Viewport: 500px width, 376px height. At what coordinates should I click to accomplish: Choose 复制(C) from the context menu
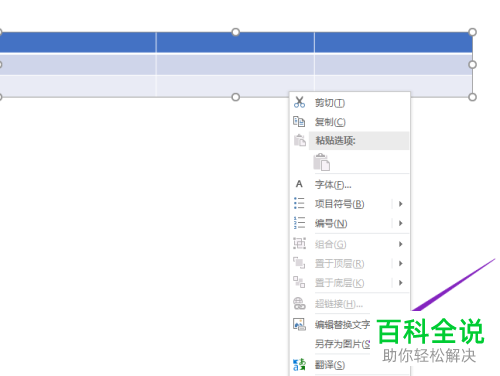tap(350, 122)
